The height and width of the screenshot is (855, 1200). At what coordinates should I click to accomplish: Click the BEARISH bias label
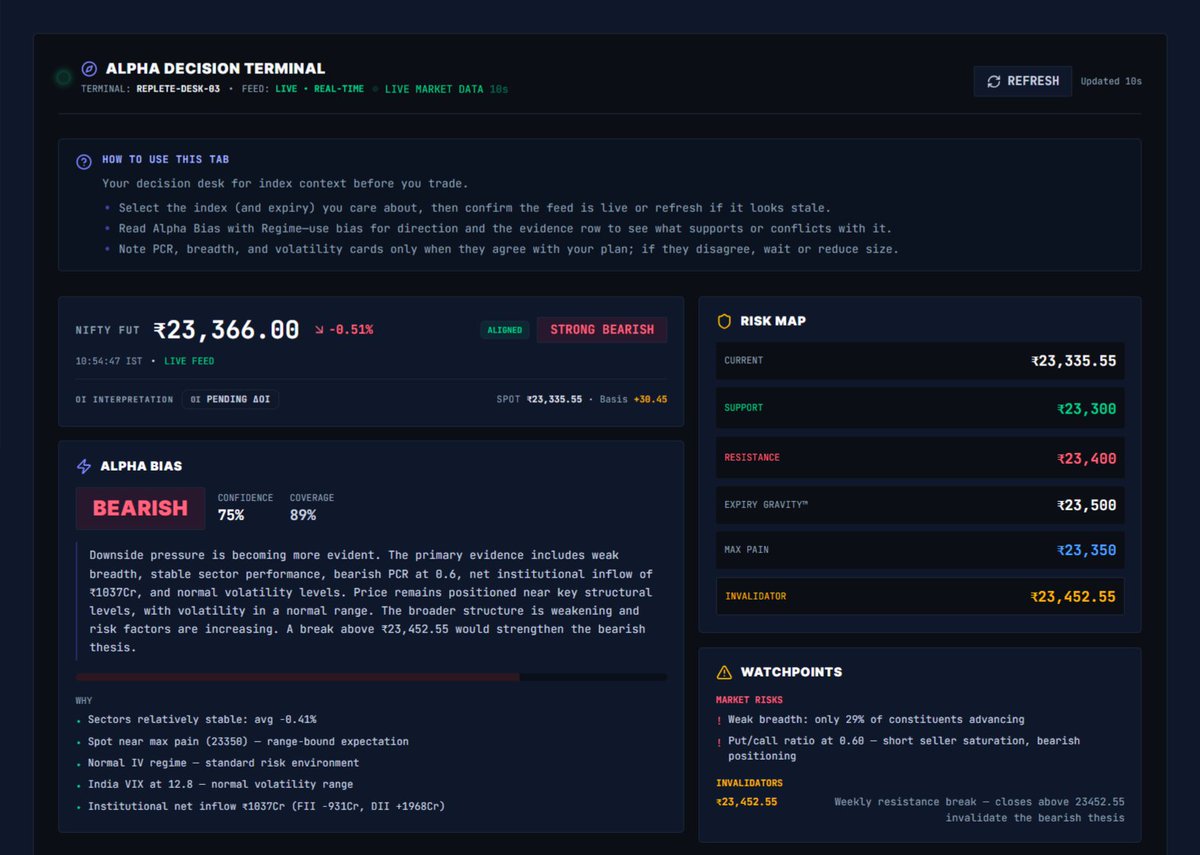point(140,508)
